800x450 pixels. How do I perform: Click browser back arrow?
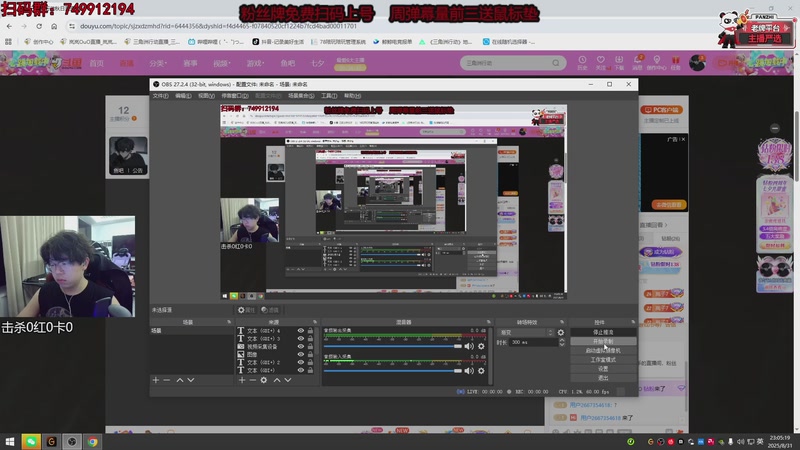tap(9, 26)
